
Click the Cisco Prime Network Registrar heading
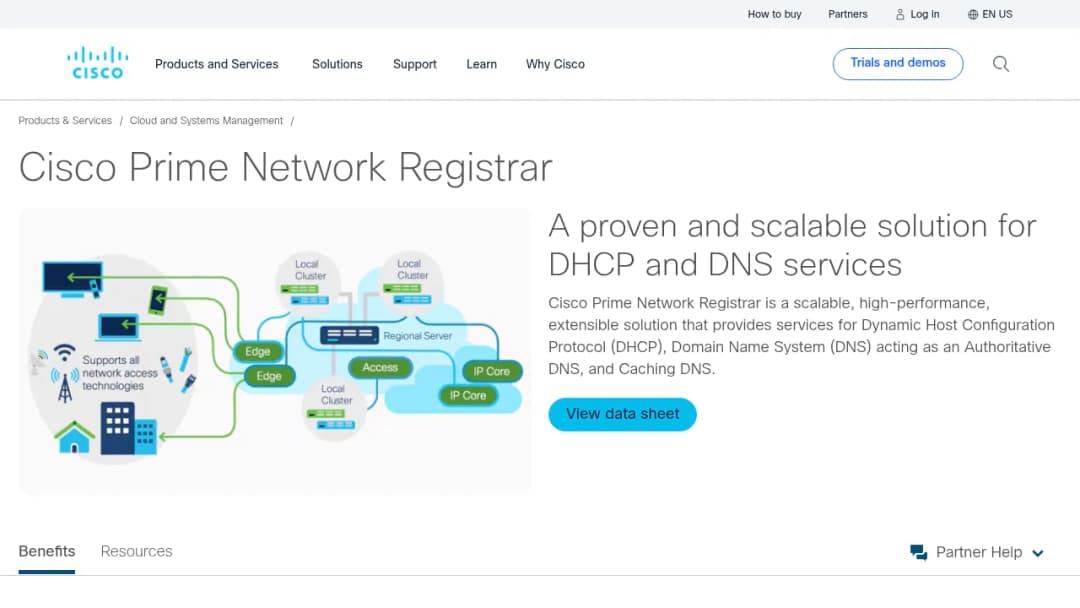(286, 167)
